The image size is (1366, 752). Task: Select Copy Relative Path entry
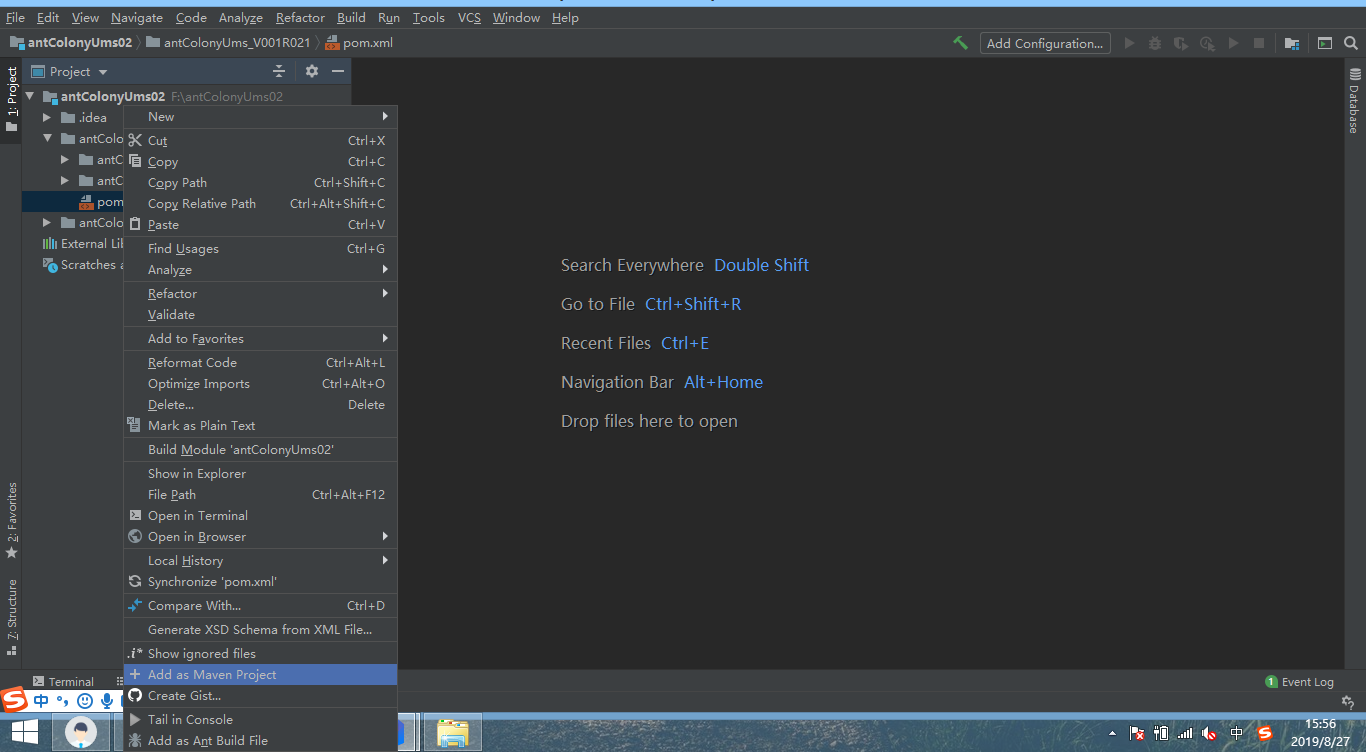click(x=260, y=204)
